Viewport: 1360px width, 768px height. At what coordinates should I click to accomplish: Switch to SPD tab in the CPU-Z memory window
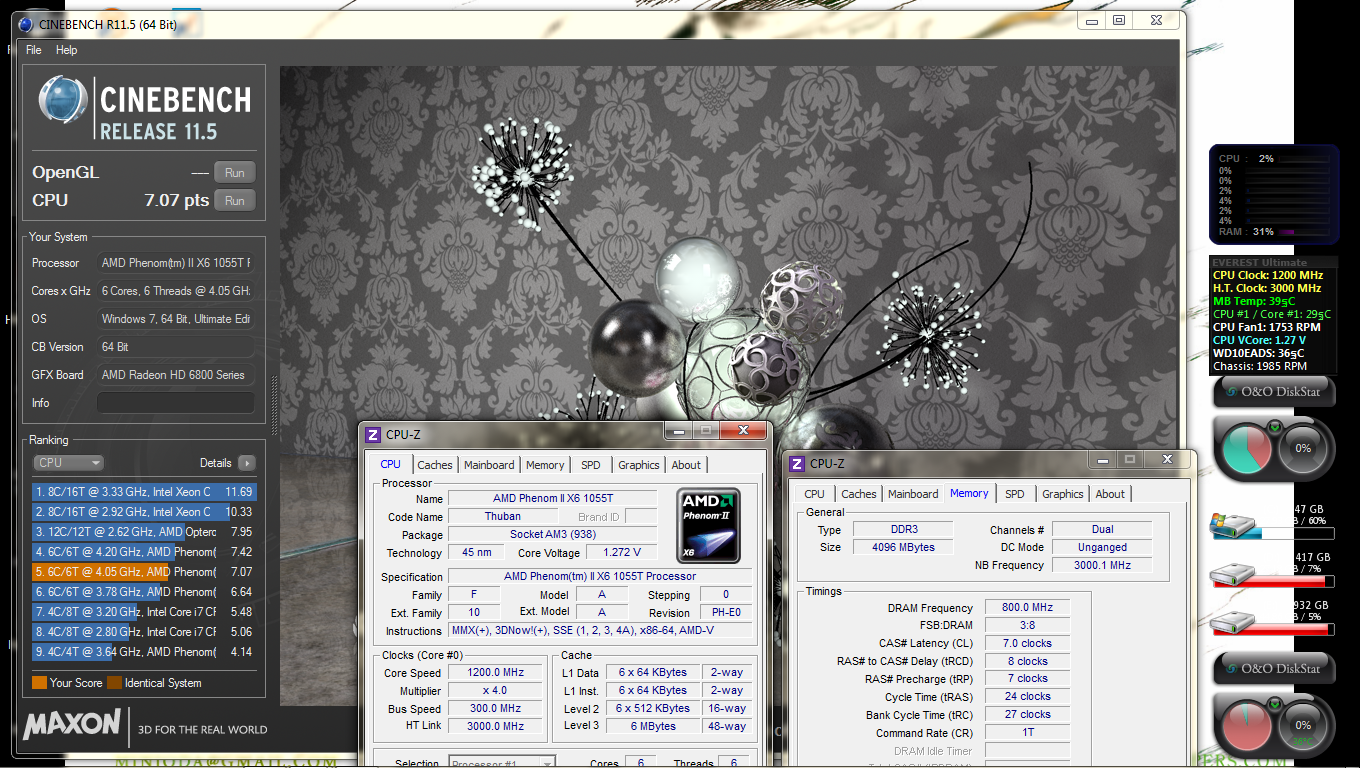[1015, 494]
